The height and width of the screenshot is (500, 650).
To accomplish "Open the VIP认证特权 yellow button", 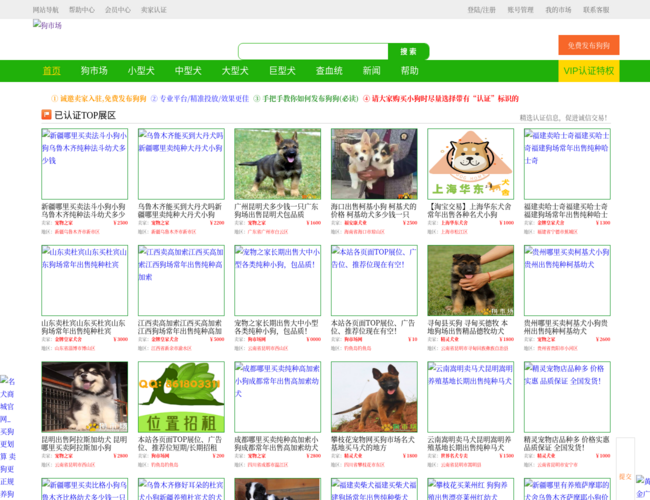I will 588,71.
